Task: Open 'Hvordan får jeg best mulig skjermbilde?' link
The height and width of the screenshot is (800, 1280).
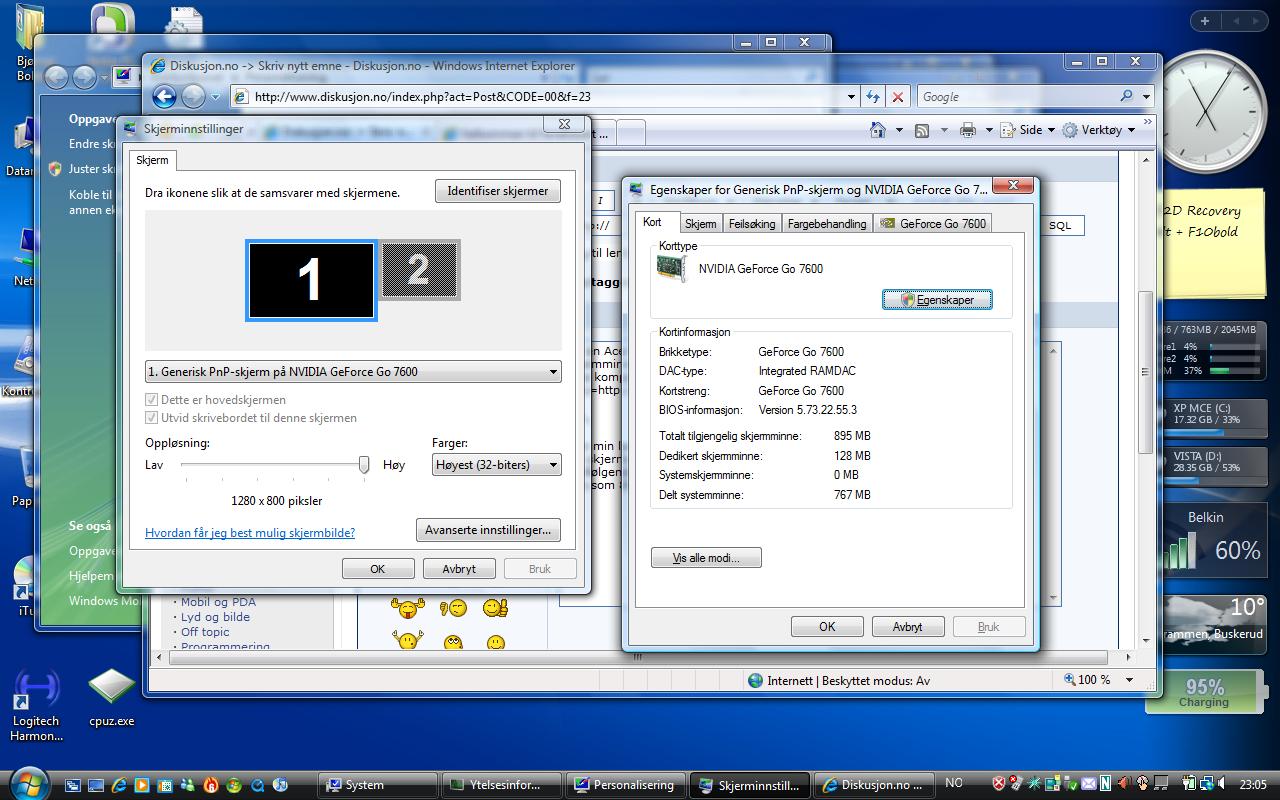Action: pyautogui.click(x=250, y=533)
